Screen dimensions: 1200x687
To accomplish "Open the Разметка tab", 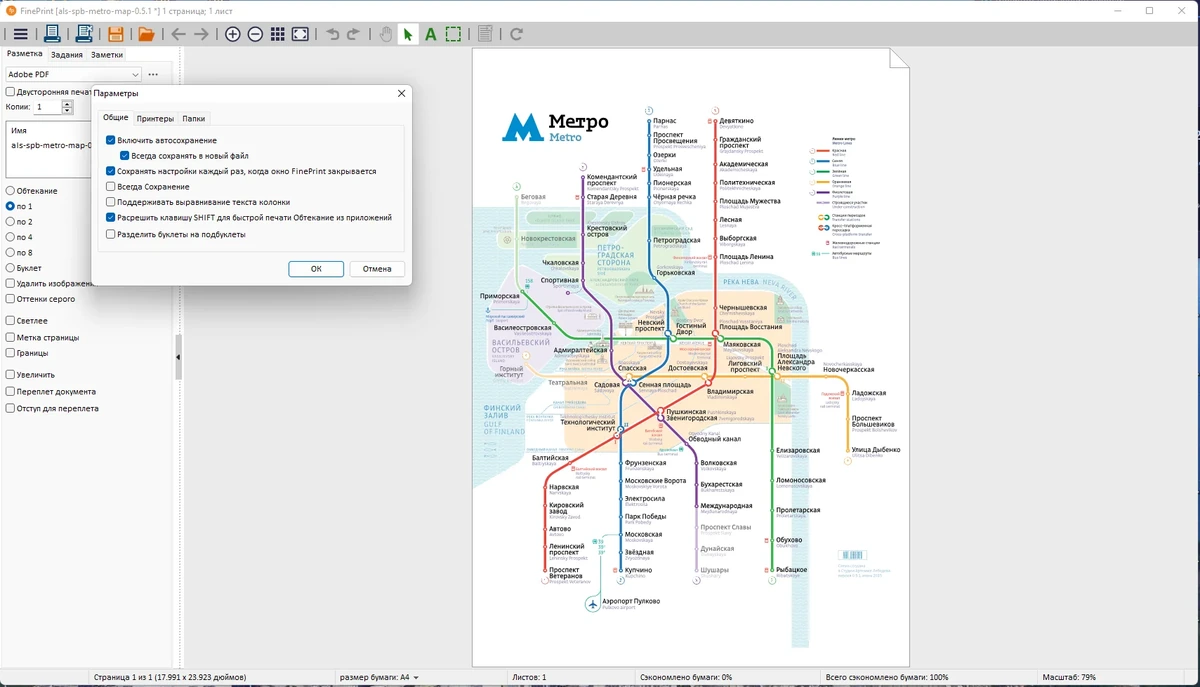I will [x=25, y=54].
